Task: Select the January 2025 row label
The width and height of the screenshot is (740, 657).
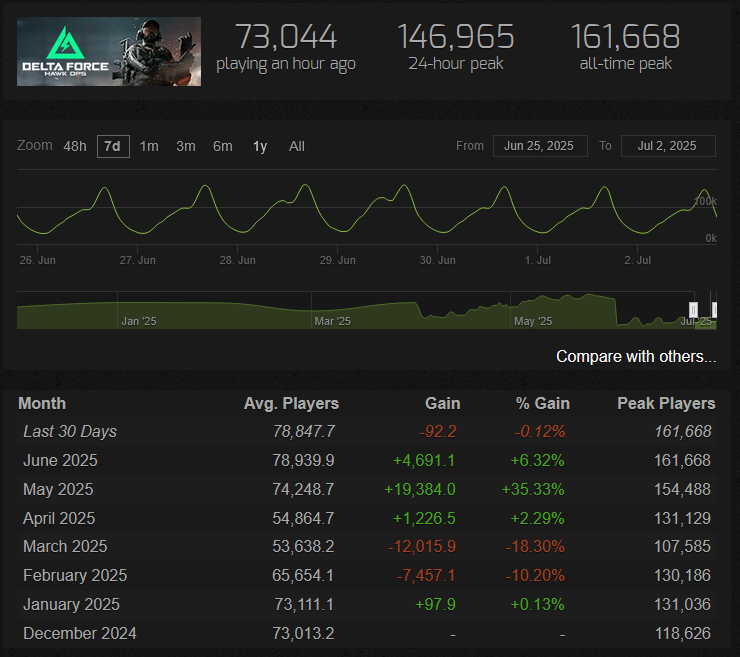Action: pyautogui.click(x=71, y=604)
